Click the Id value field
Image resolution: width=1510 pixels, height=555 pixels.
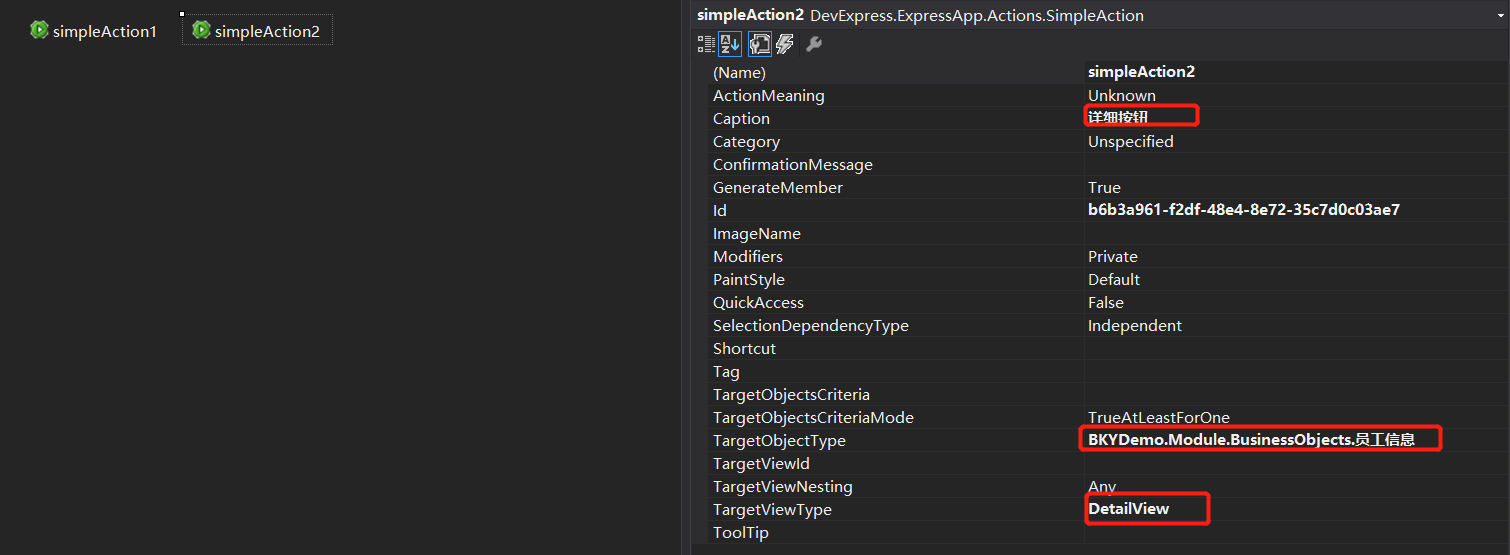1243,210
